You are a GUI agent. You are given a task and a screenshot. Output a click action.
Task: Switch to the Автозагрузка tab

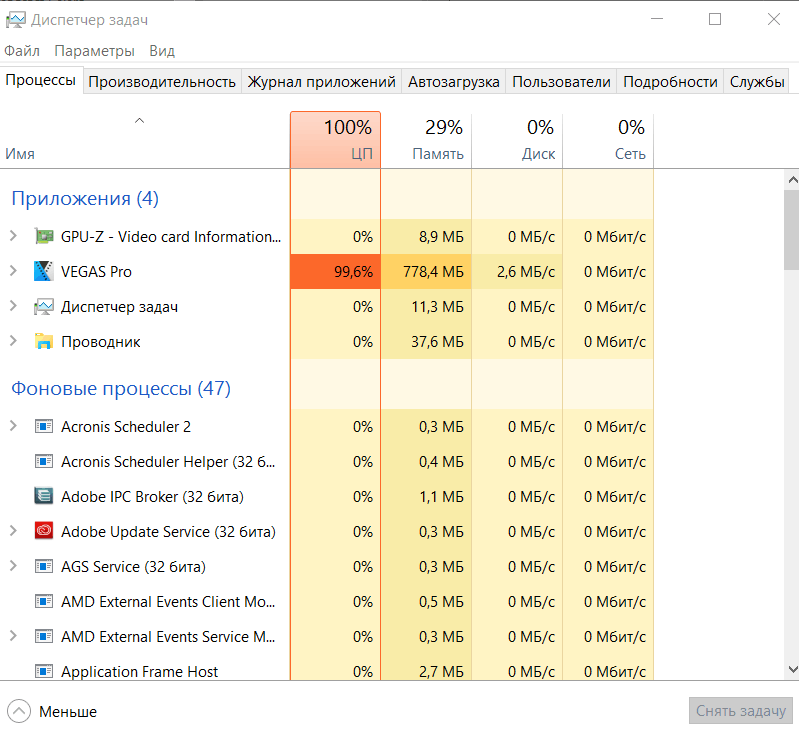[454, 82]
